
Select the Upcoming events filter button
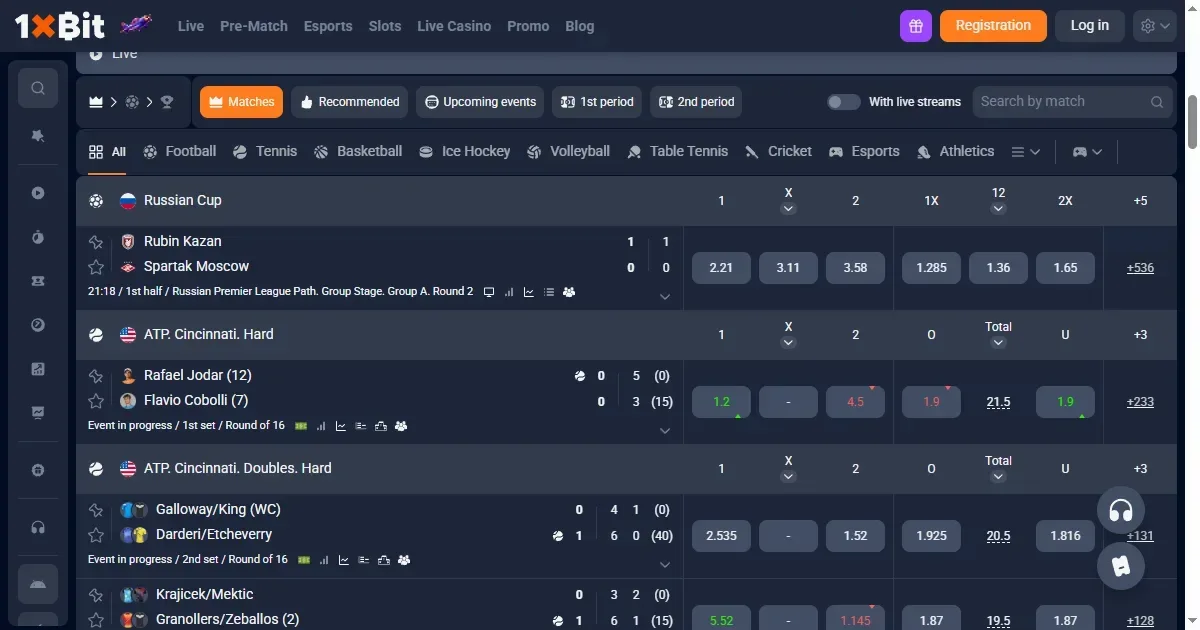click(x=480, y=102)
